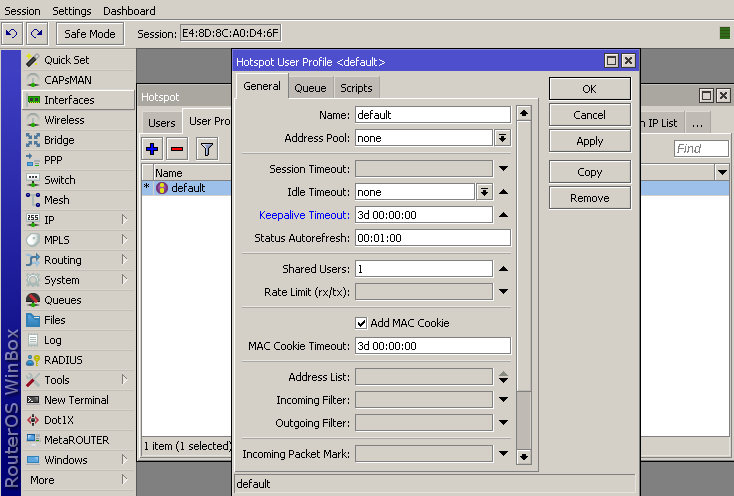Click the red minus remove icon
This screenshot has height=496, width=734.
point(177,149)
